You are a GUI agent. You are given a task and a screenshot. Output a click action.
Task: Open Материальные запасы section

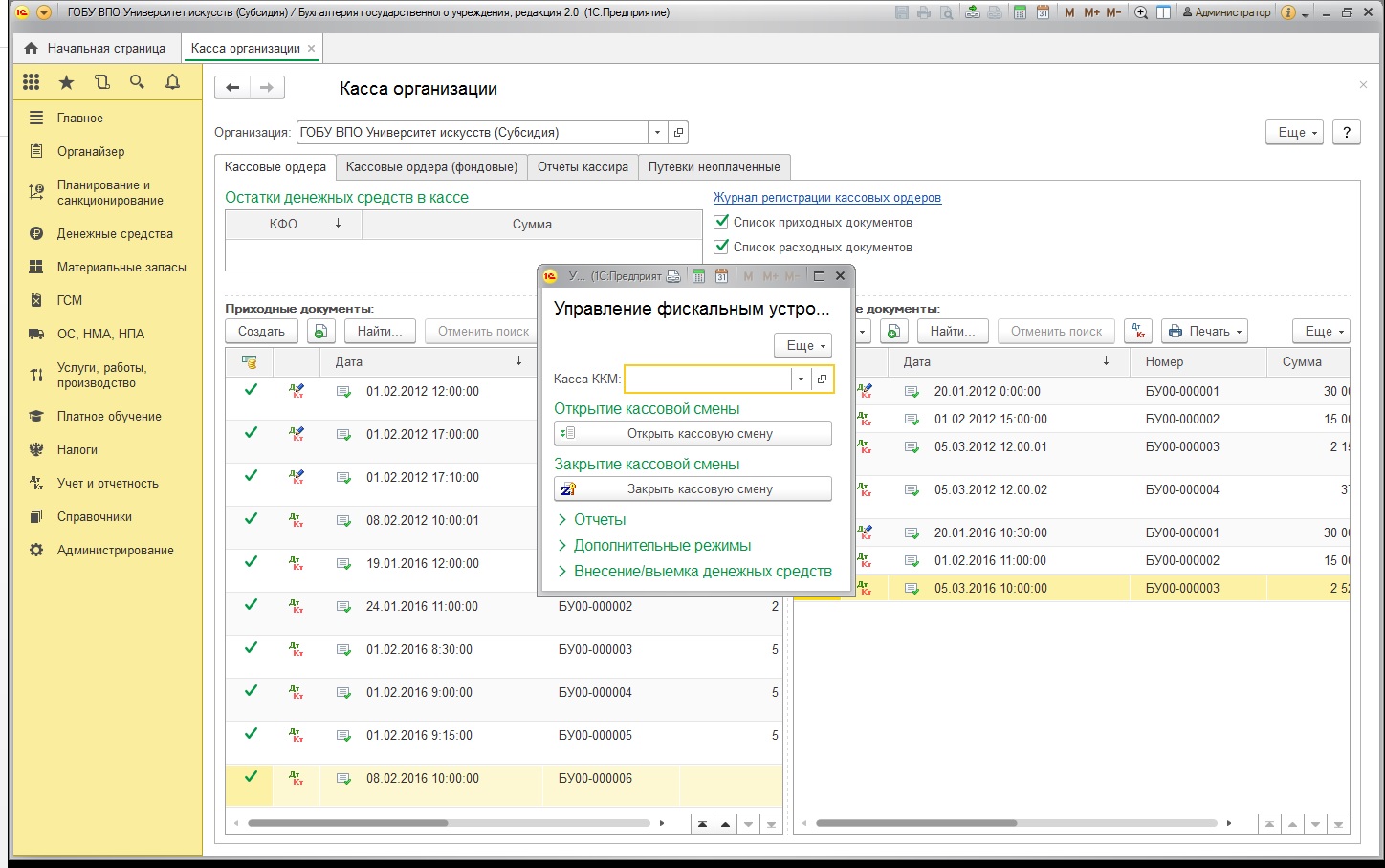121,267
